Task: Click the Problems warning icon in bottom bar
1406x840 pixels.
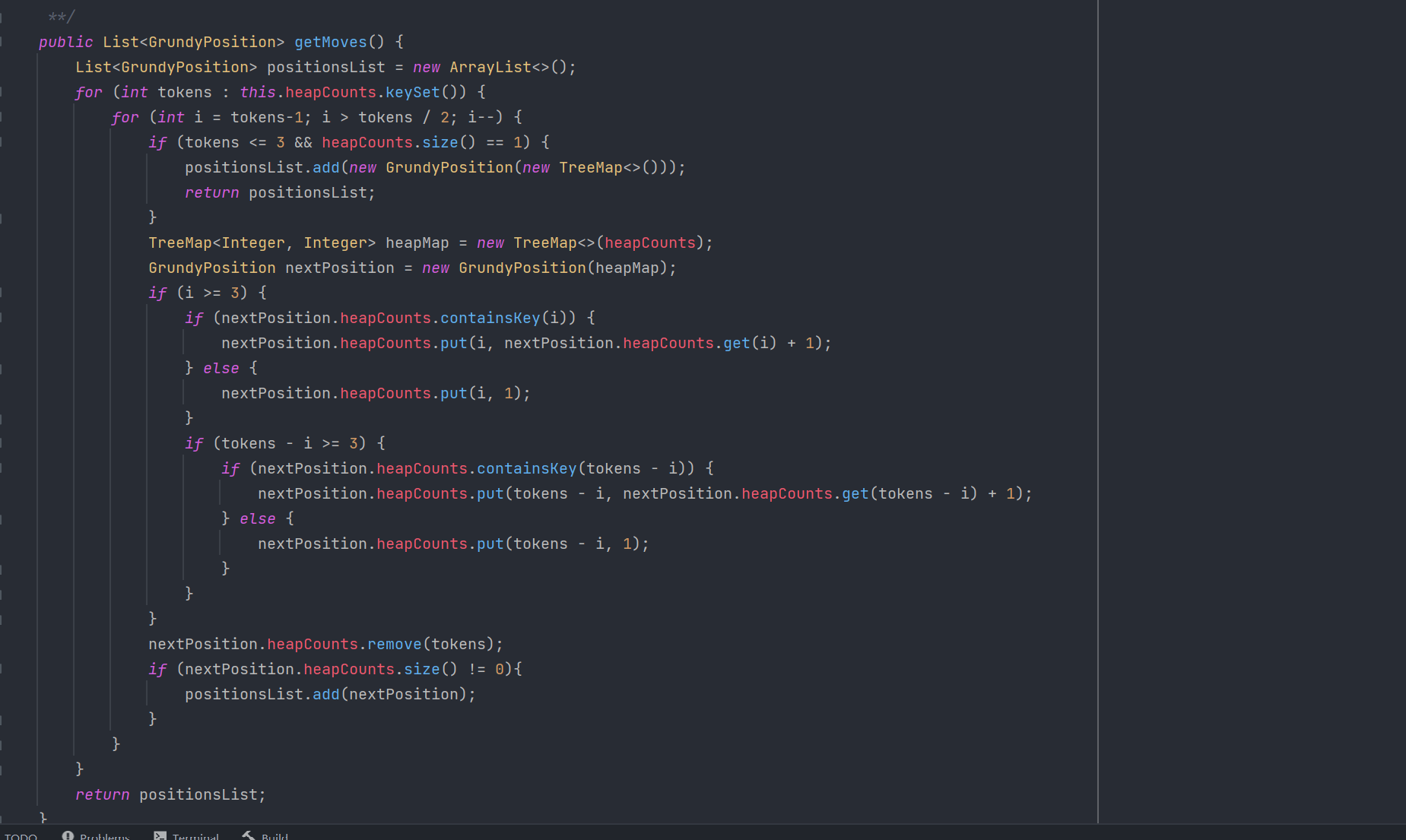Action: (x=68, y=835)
